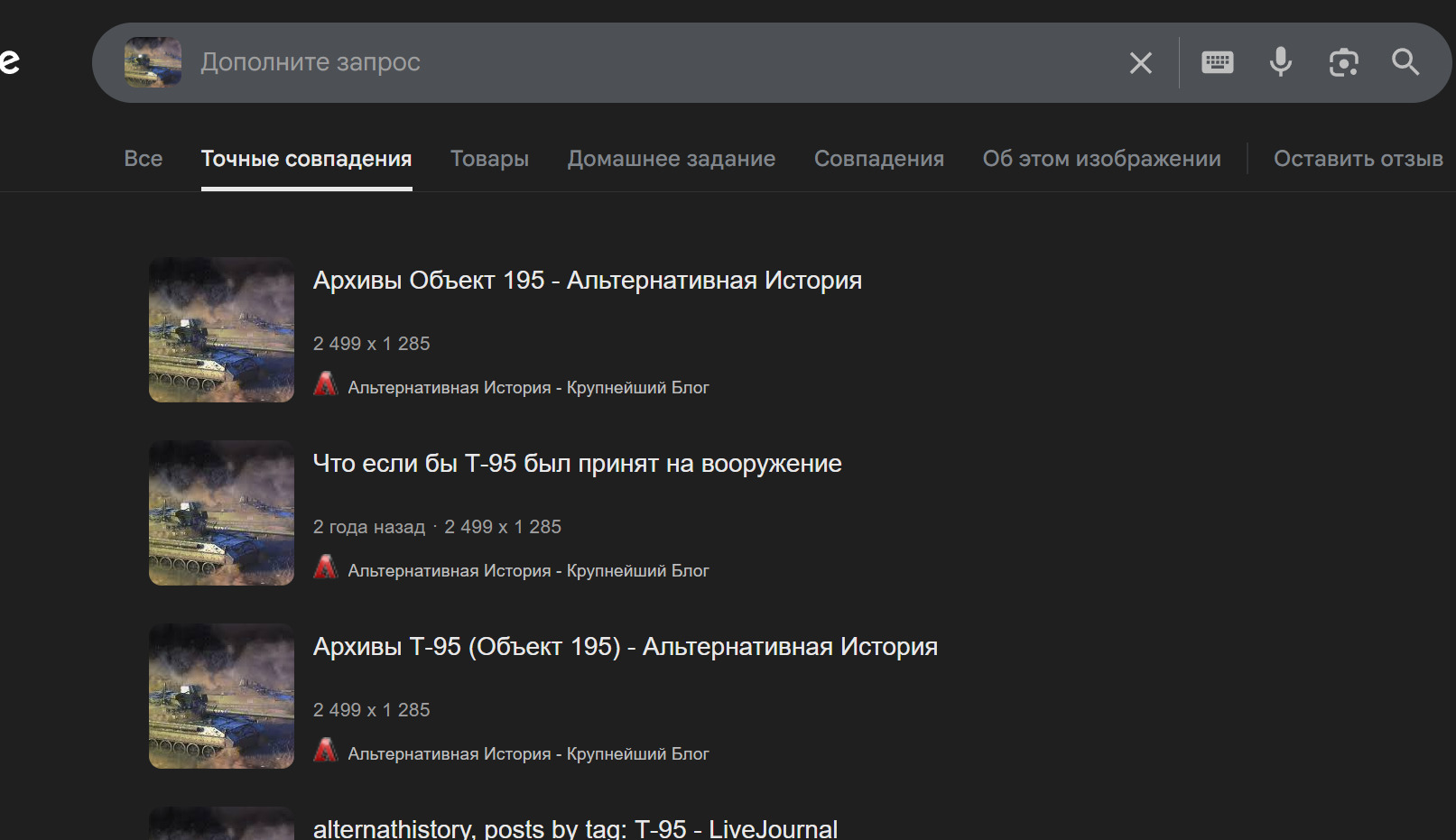Open the 'Домашнее задание' tab
This screenshot has width=1456, height=840.
[672, 159]
